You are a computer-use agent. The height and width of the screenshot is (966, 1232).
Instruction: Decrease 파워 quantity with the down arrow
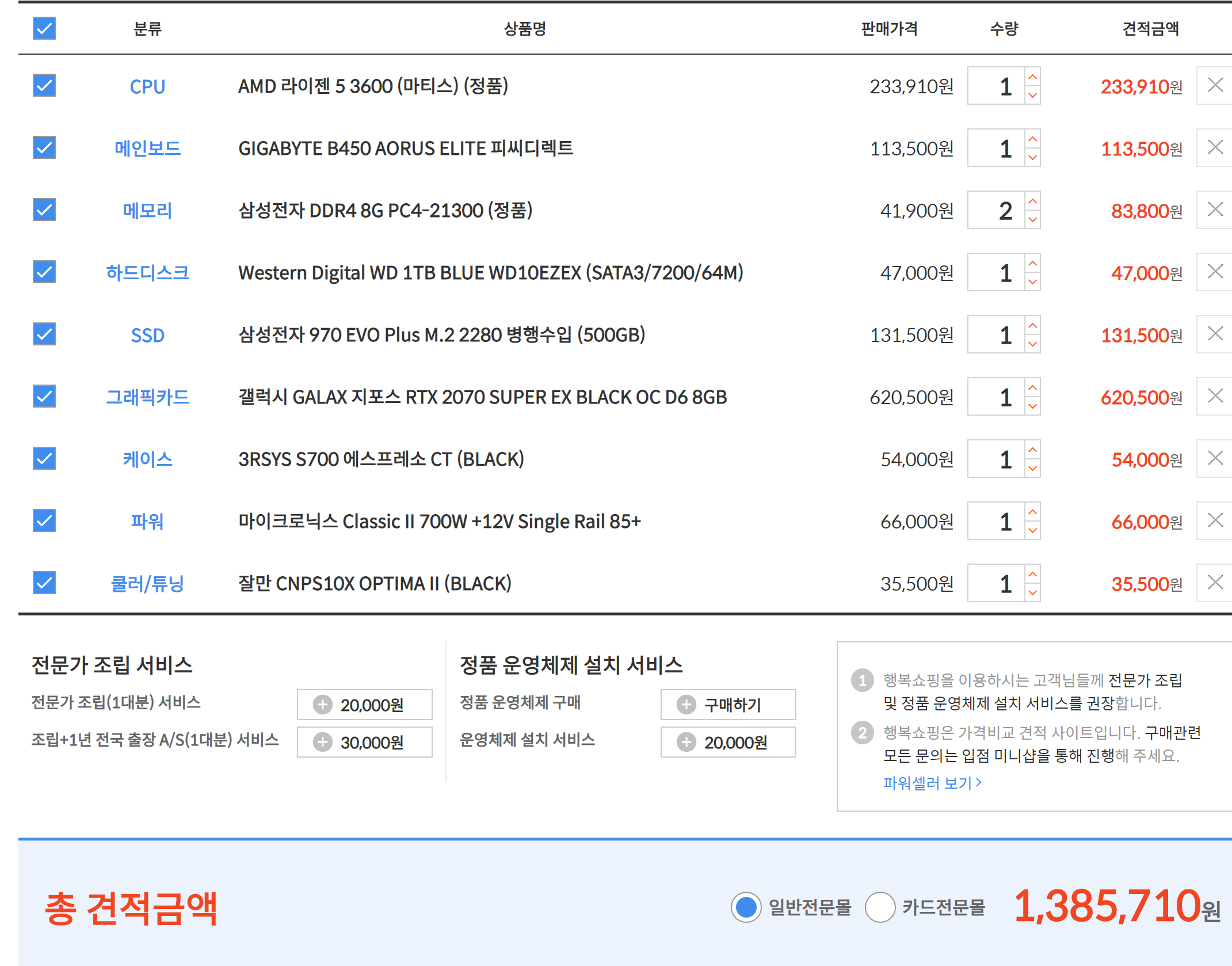coord(1032,530)
